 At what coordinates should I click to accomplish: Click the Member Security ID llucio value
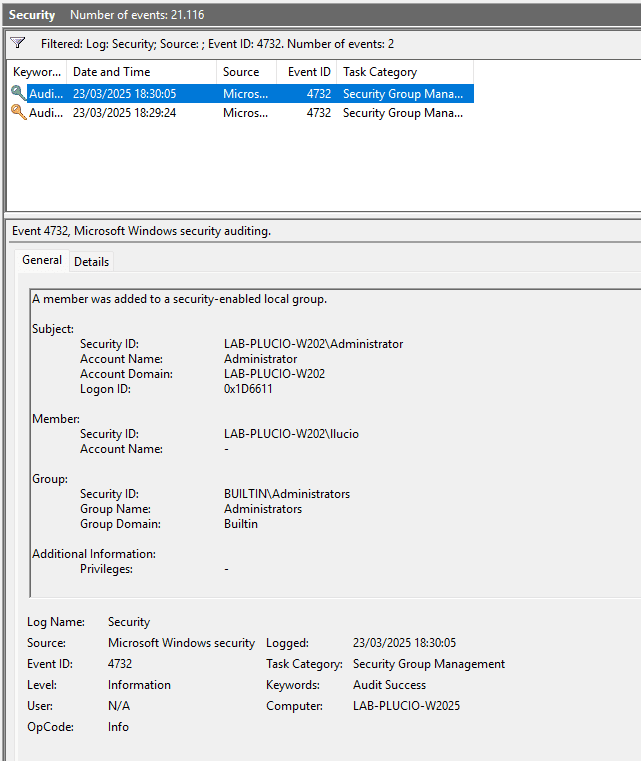point(291,434)
